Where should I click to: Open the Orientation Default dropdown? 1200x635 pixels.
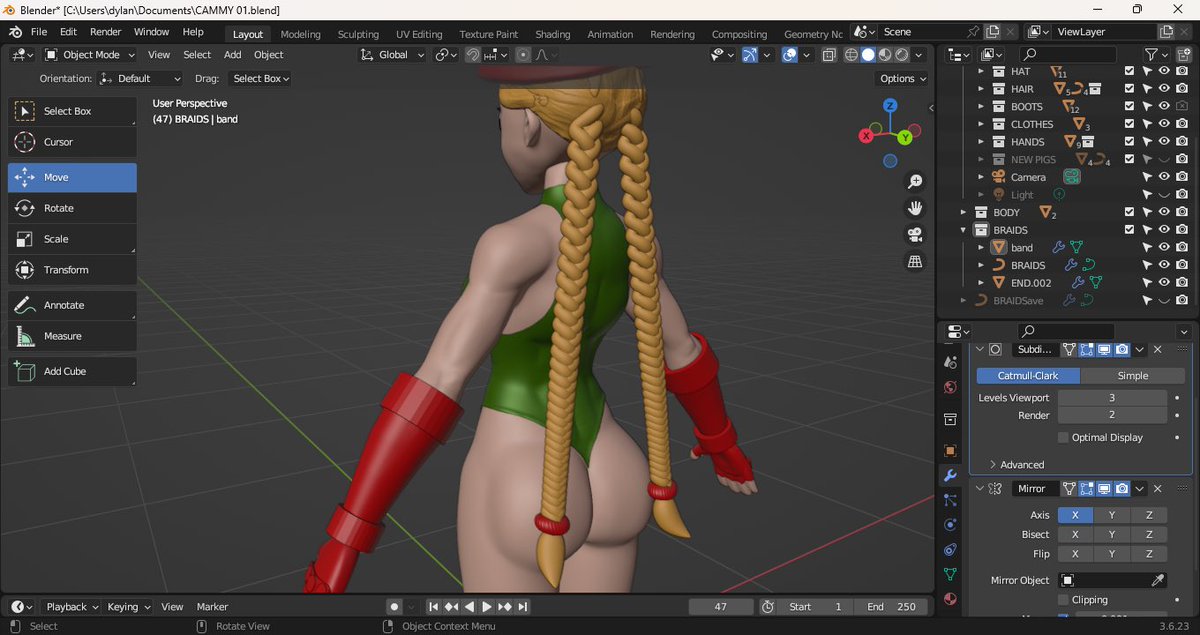(x=140, y=78)
